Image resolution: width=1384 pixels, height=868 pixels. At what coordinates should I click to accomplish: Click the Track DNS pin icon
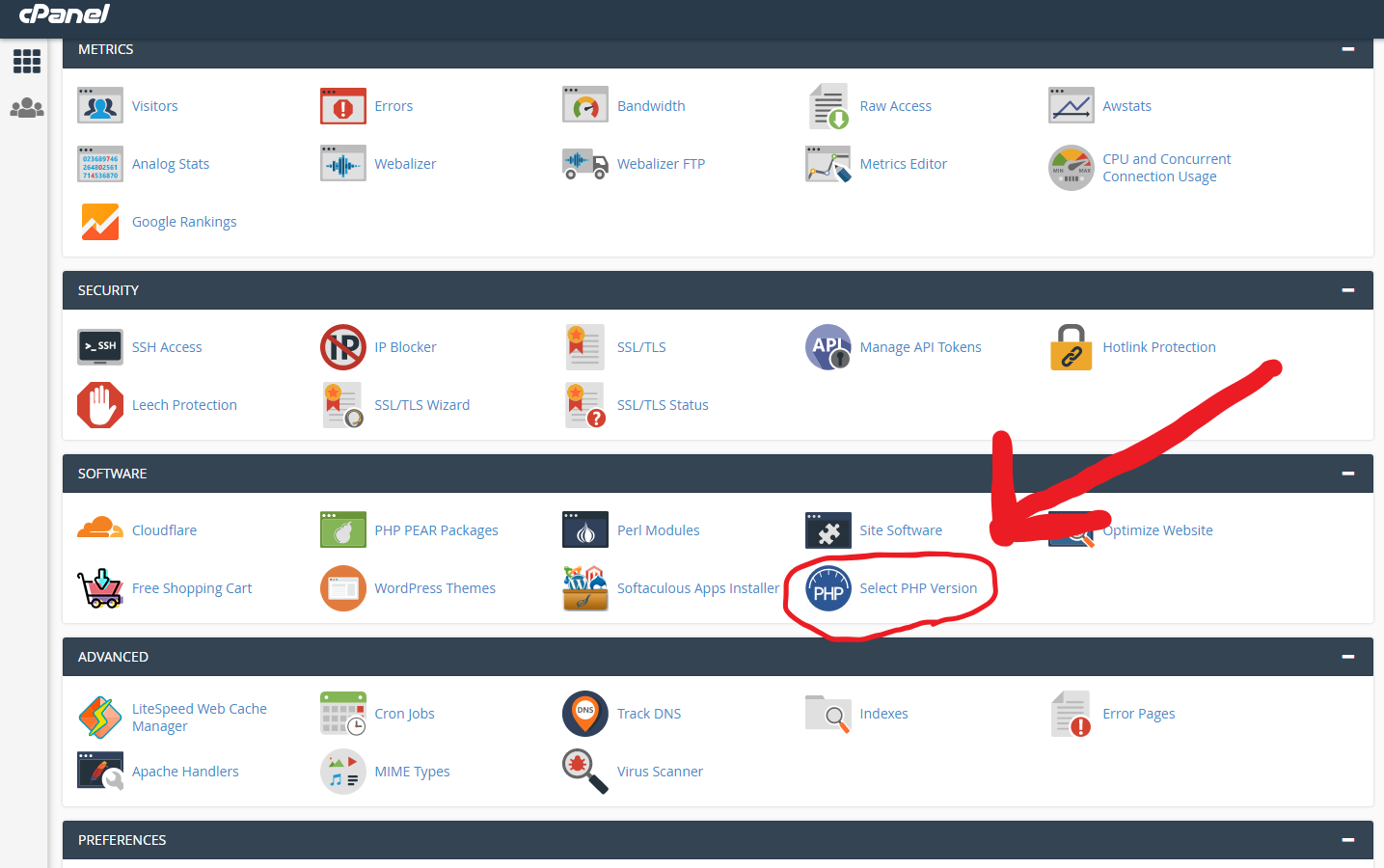tap(585, 714)
